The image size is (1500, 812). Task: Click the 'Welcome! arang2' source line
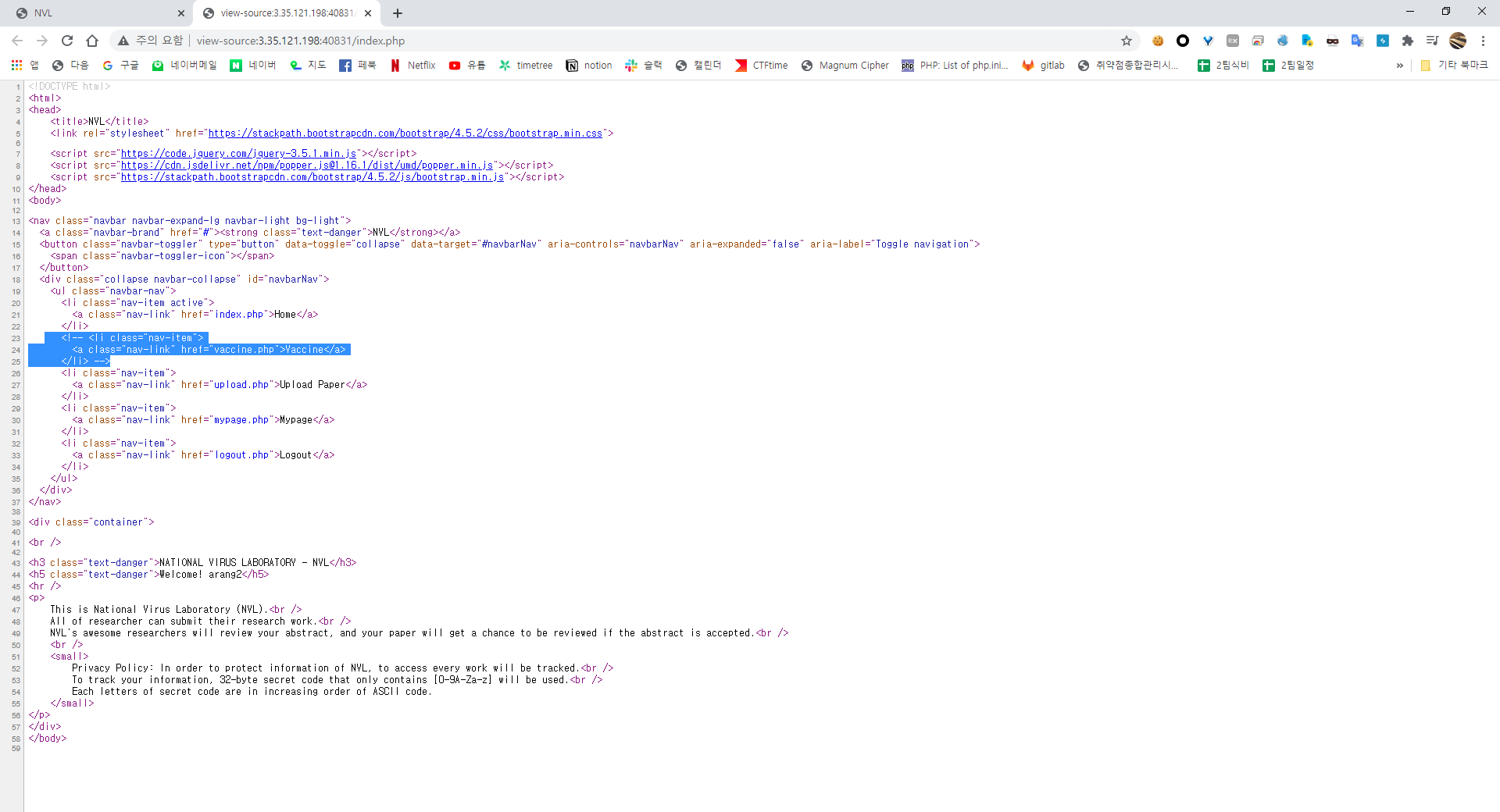click(148, 575)
